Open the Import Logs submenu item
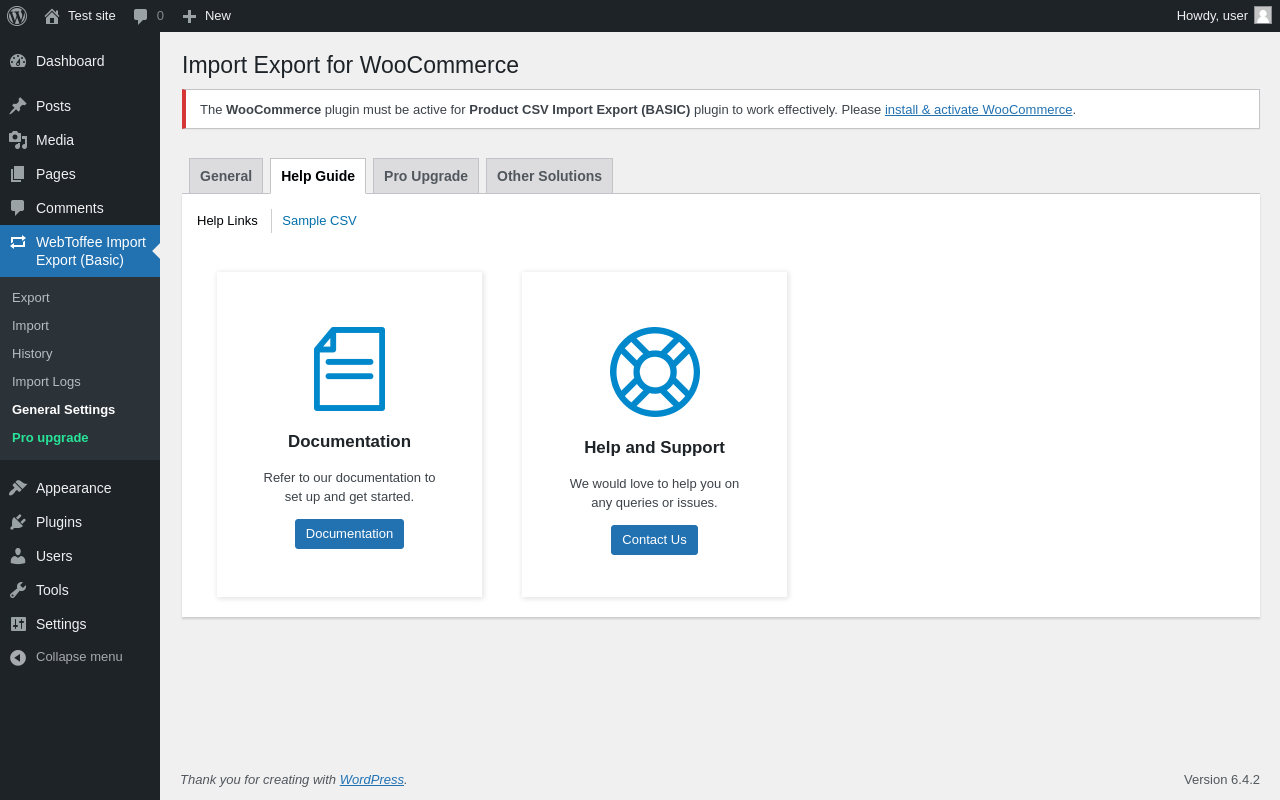The image size is (1280, 800). (80, 382)
